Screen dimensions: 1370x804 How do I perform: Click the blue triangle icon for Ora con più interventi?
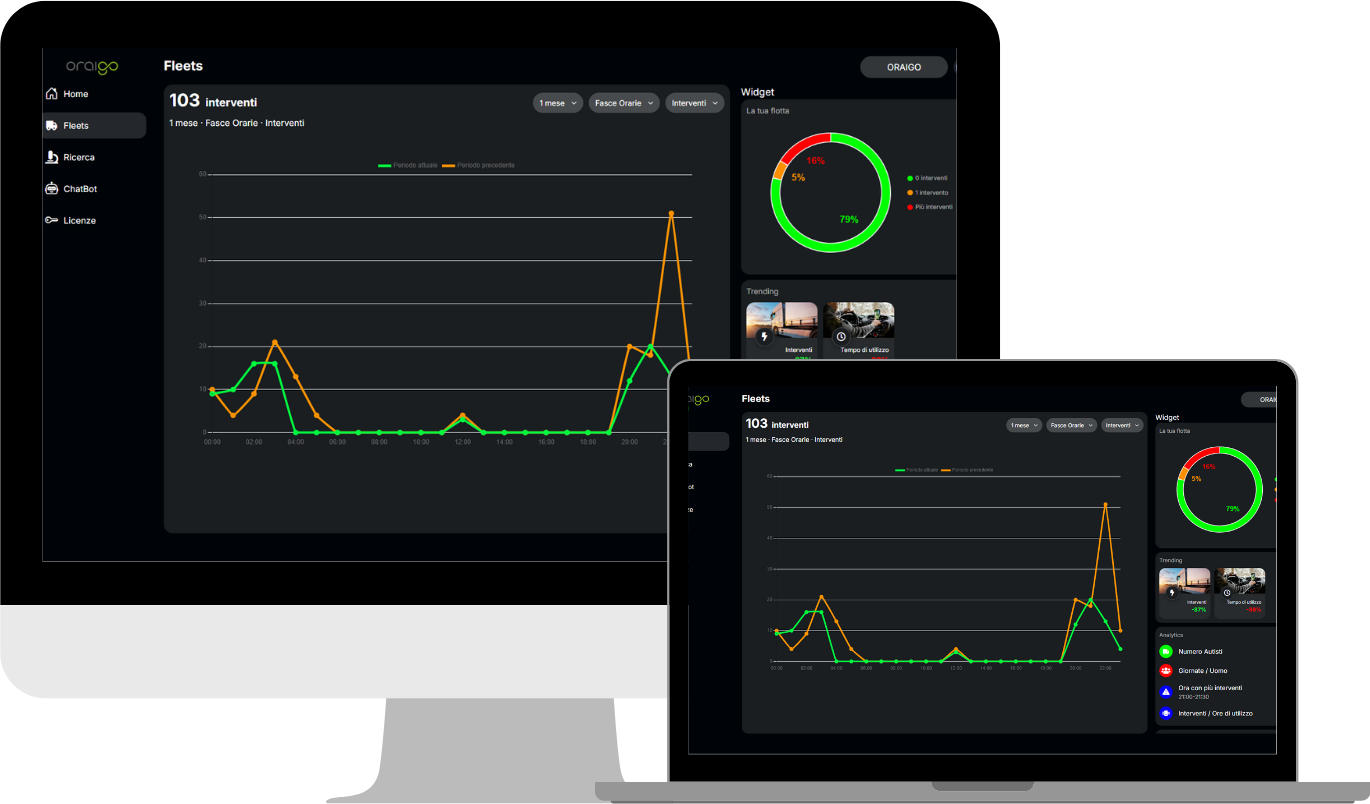tap(1166, 692)
